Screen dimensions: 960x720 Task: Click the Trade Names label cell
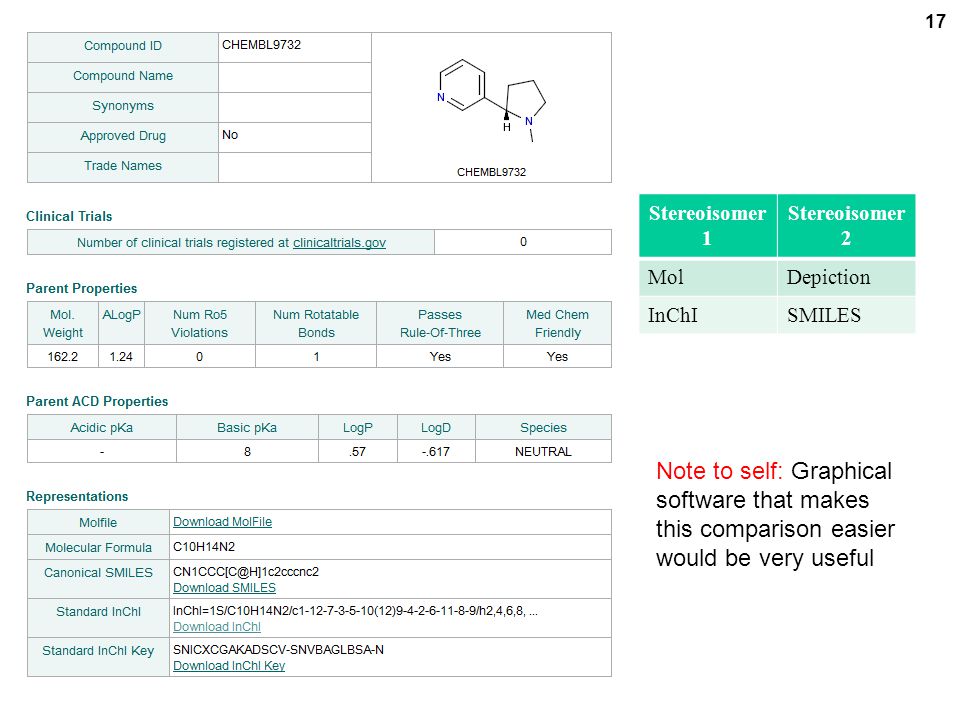point(122,167)
